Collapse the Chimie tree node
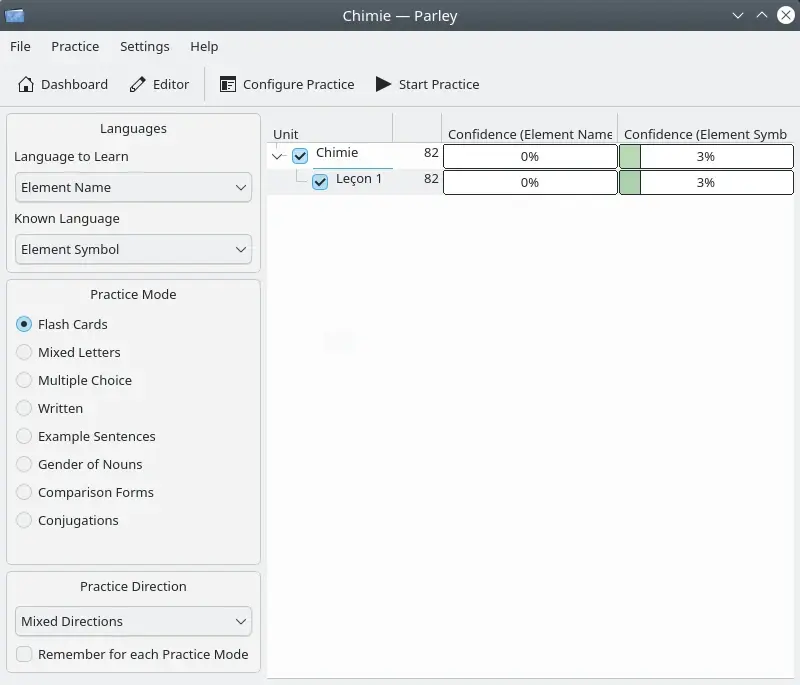Screen dimensions: 800x685 click(277, 156)
